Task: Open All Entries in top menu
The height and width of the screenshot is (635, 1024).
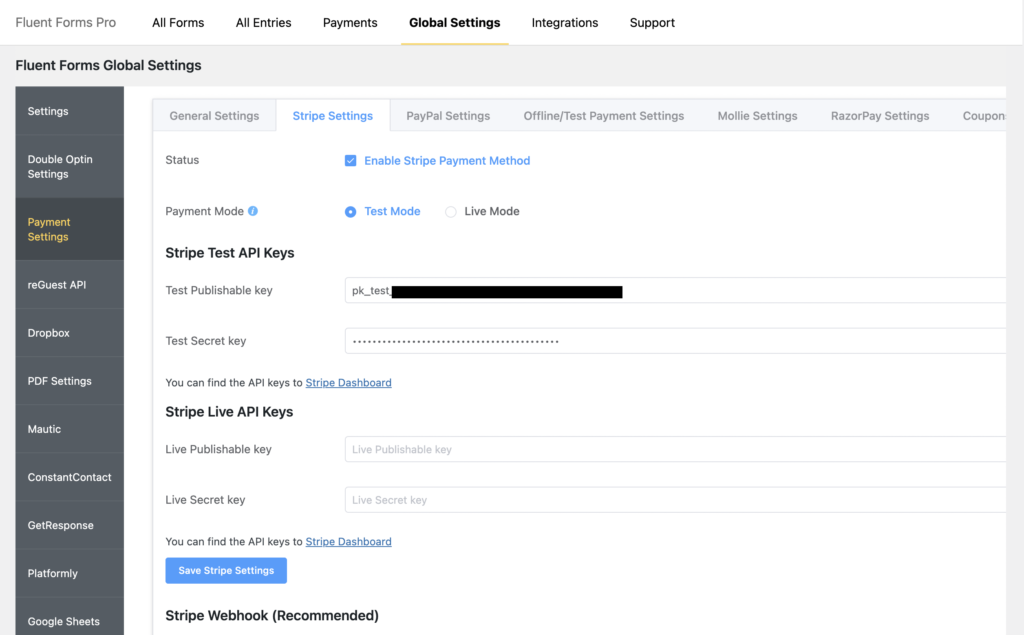Action: click(x=264, y=23)
